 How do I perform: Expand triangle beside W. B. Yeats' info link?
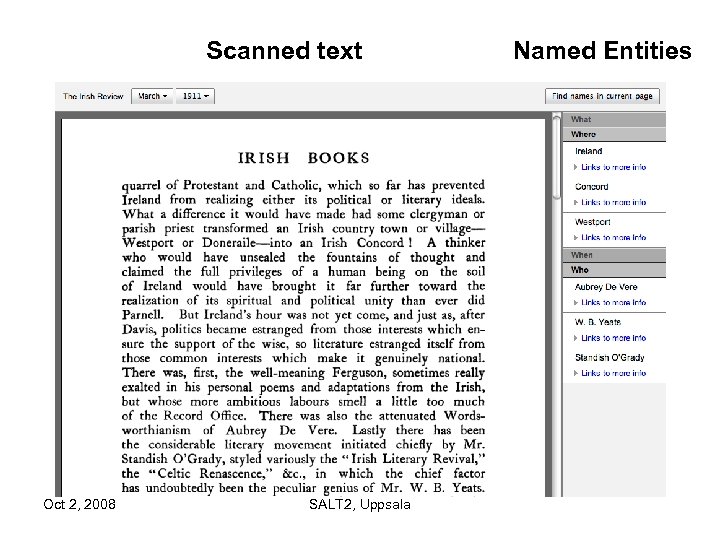(576, 338)
